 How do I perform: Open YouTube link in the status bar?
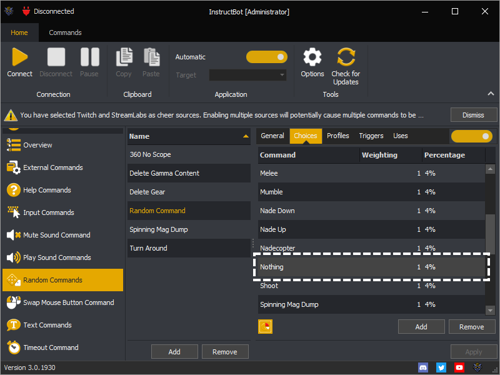click(x=459, y=367)
